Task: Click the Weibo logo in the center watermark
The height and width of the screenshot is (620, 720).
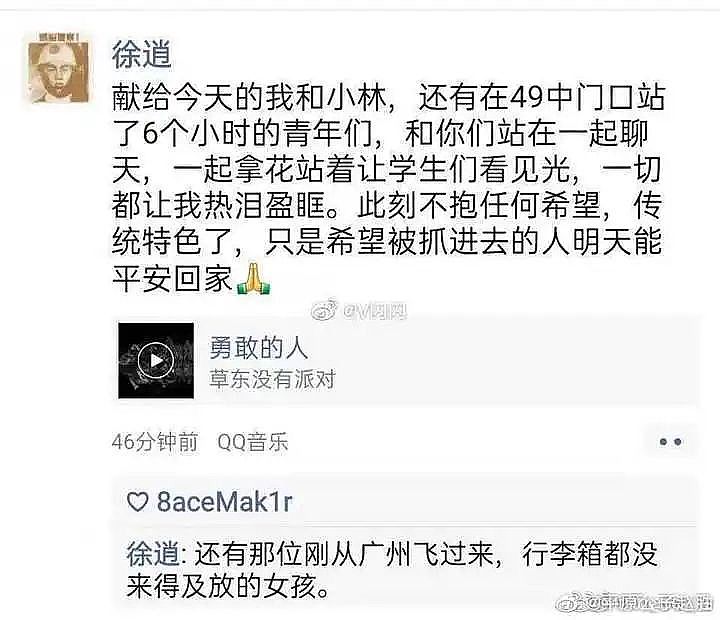Action: pyautogui.click(x=324, y=310)
